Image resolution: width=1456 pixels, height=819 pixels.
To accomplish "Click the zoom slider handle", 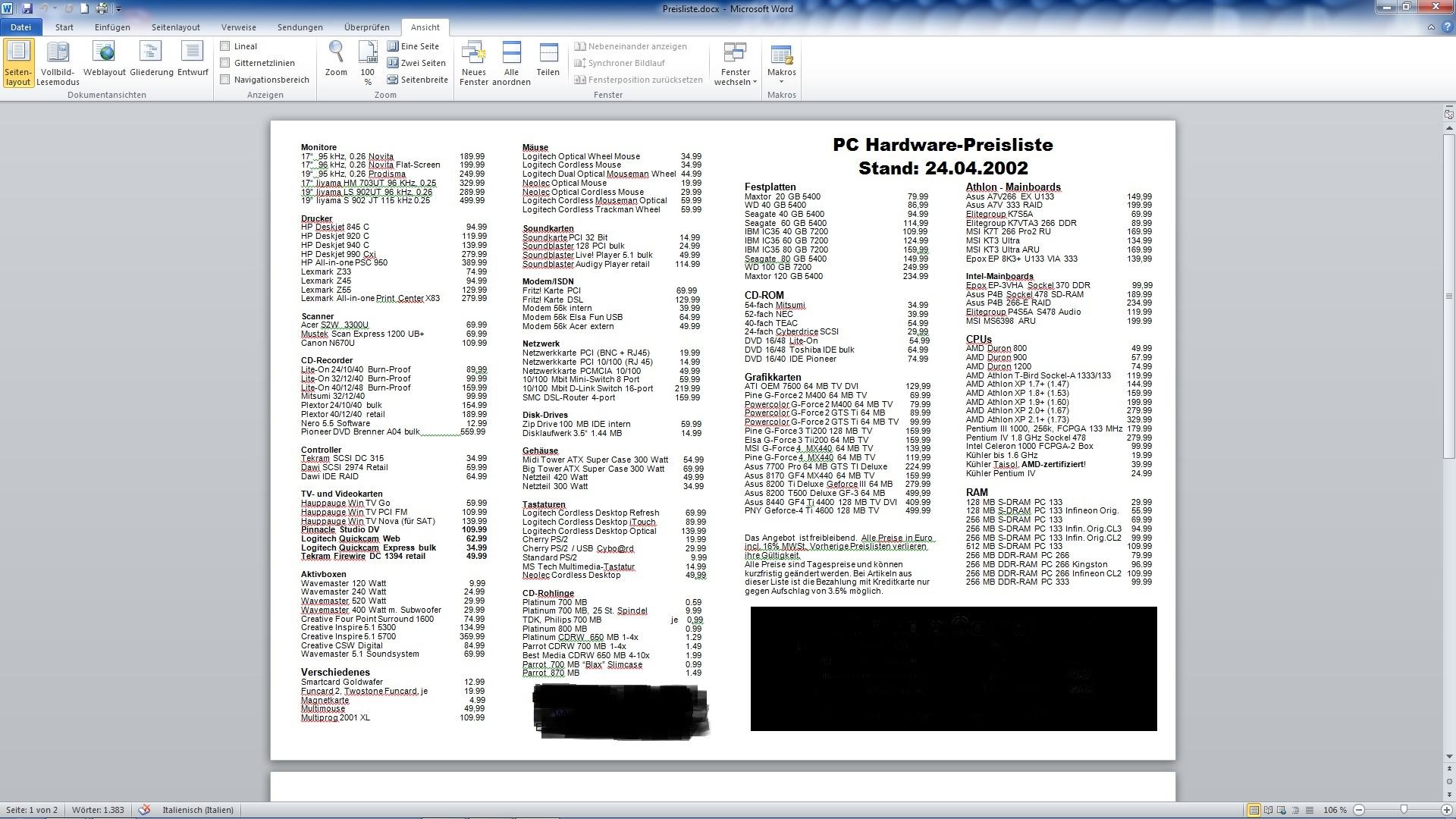I will [1404, 810].
